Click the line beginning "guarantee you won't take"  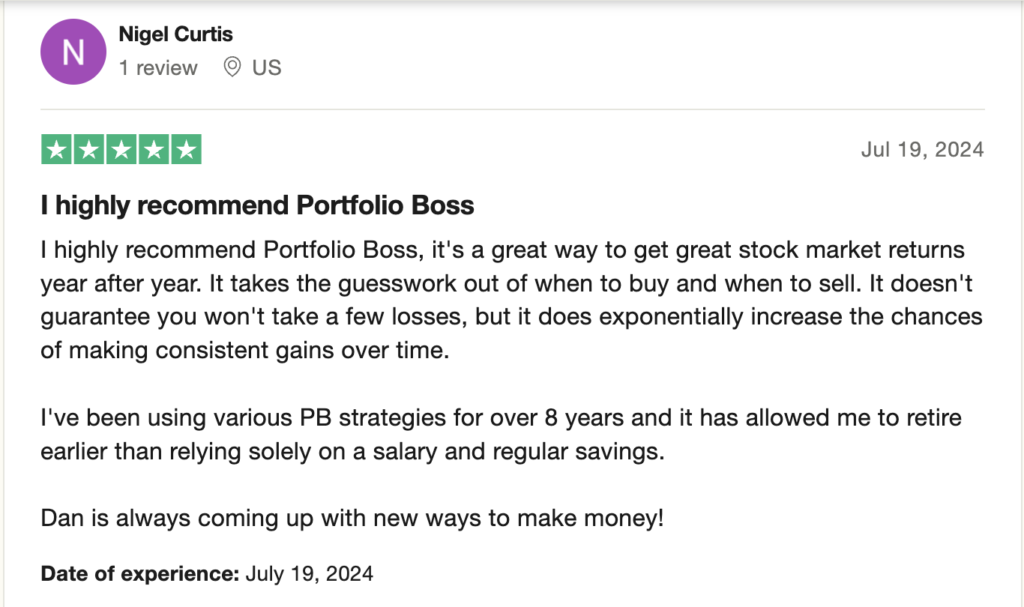point(511,317)
